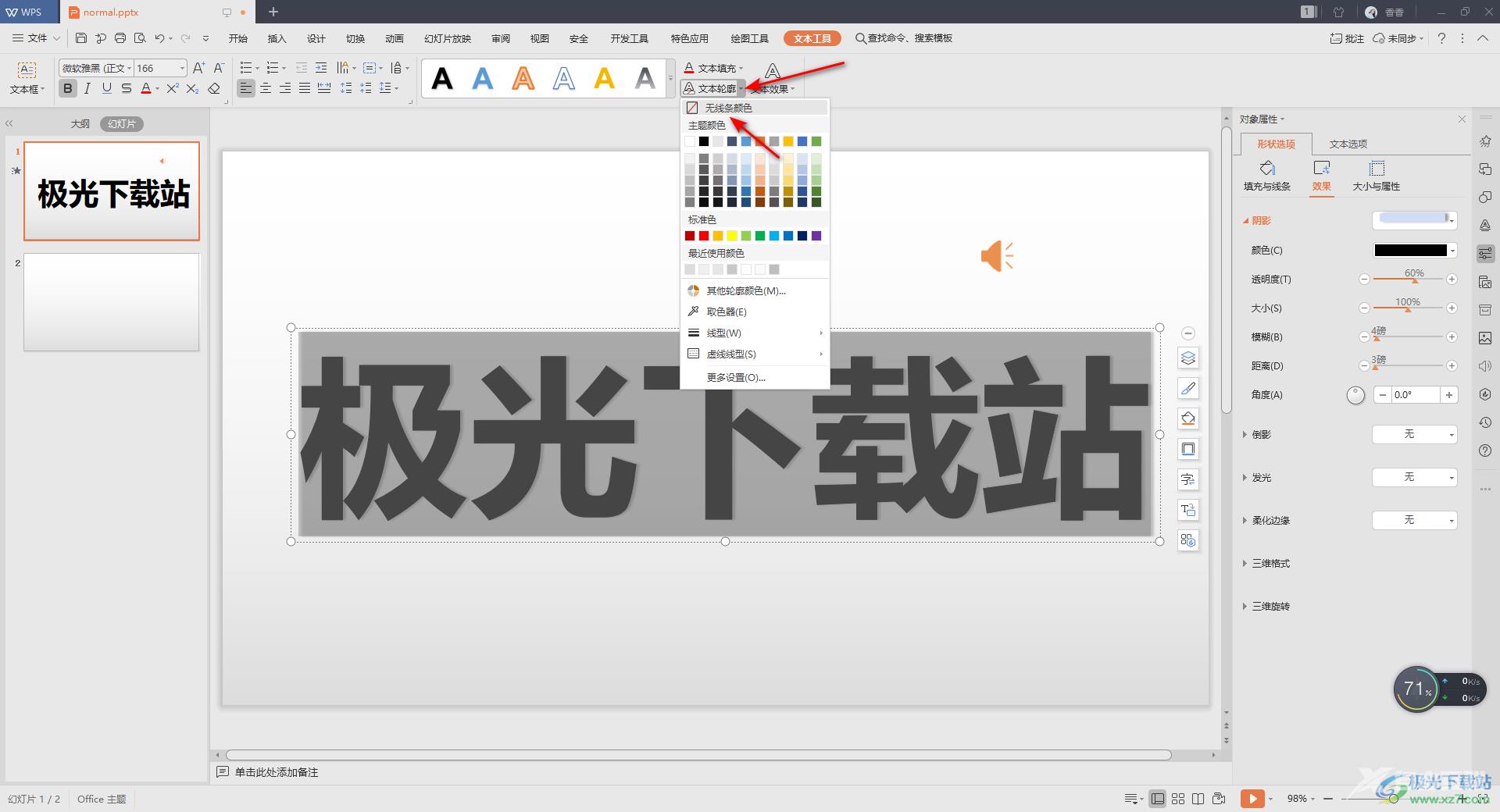Click the pen brush icon beside textbox
The height and width of the screenshot is (812, 1500).
point(1188,389)
